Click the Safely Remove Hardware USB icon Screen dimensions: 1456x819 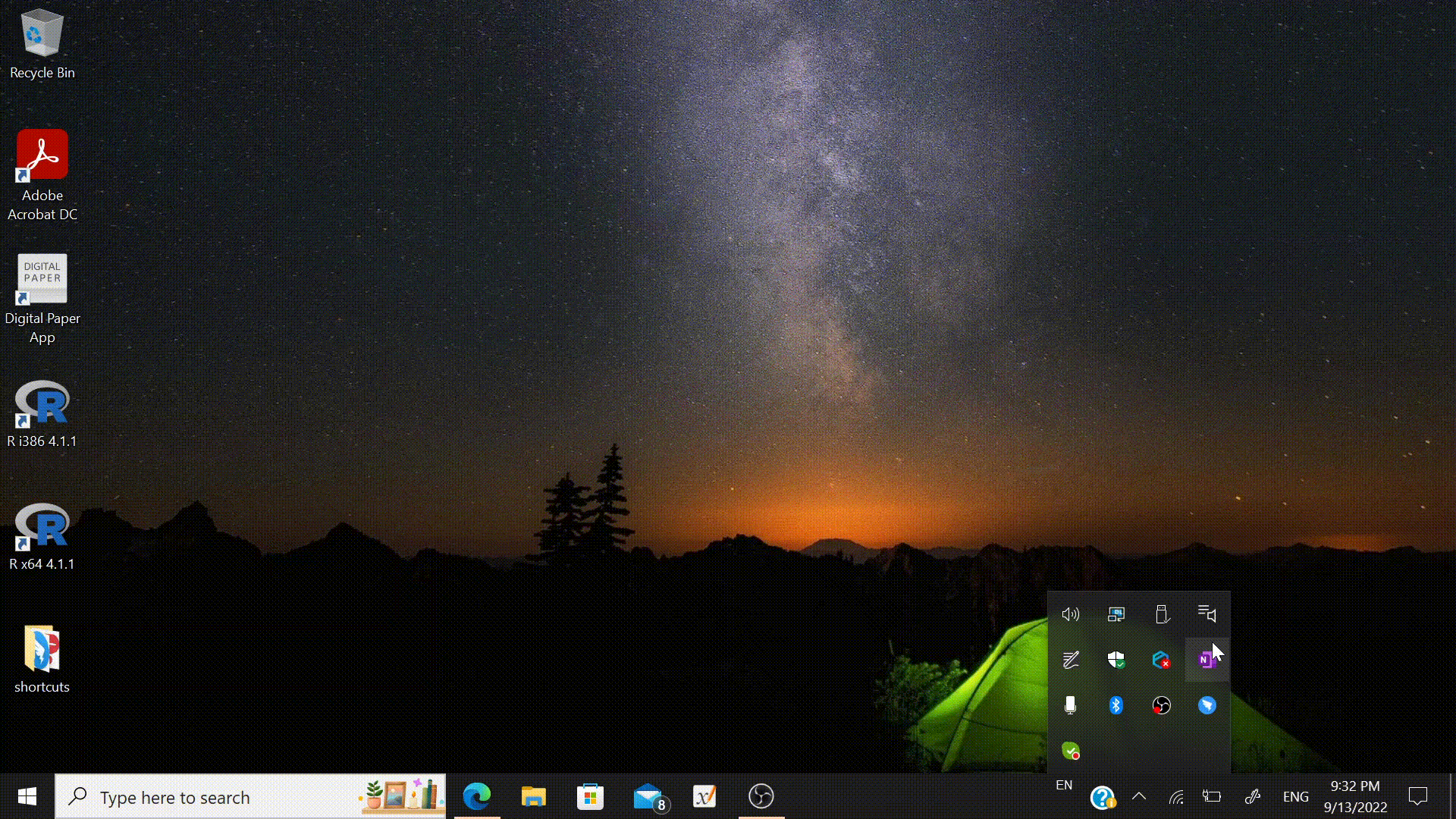1161,614
